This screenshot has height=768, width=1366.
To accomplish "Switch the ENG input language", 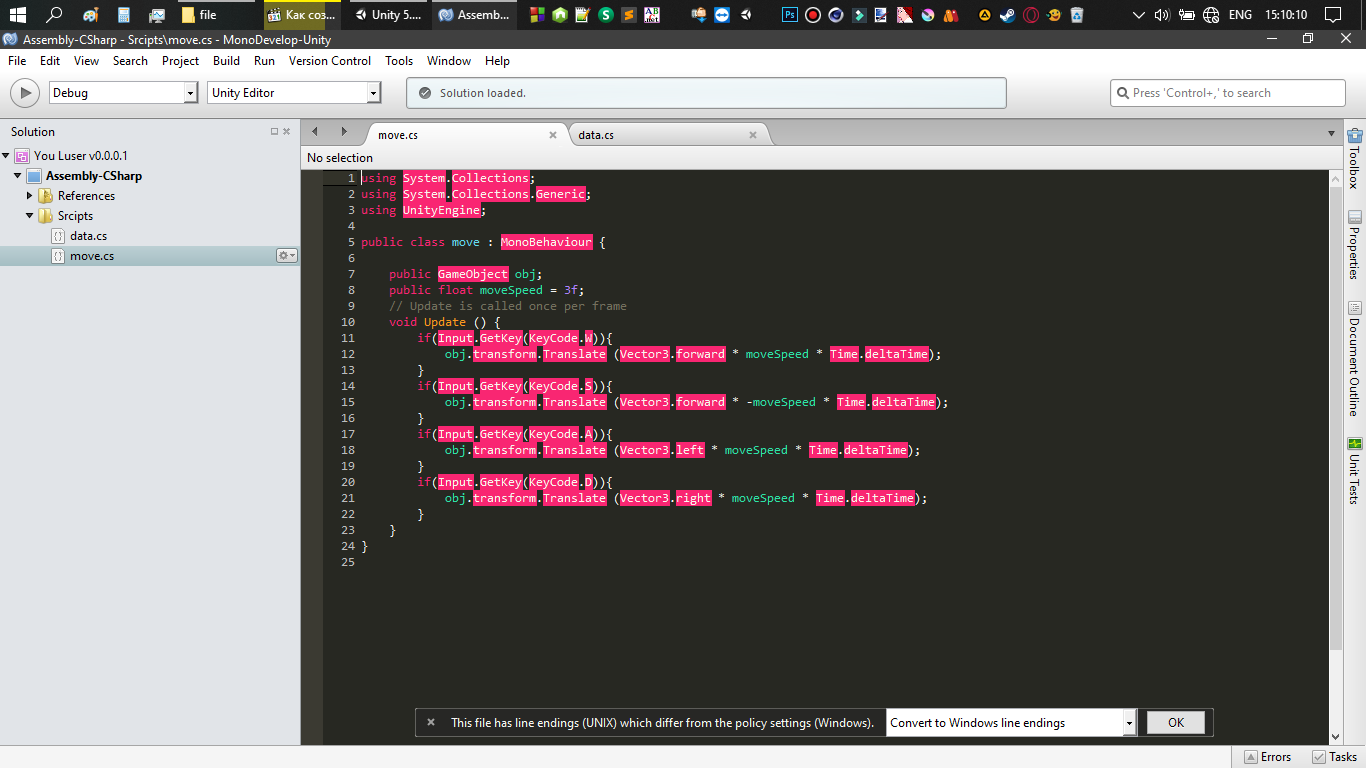I will click(1240, 15).
